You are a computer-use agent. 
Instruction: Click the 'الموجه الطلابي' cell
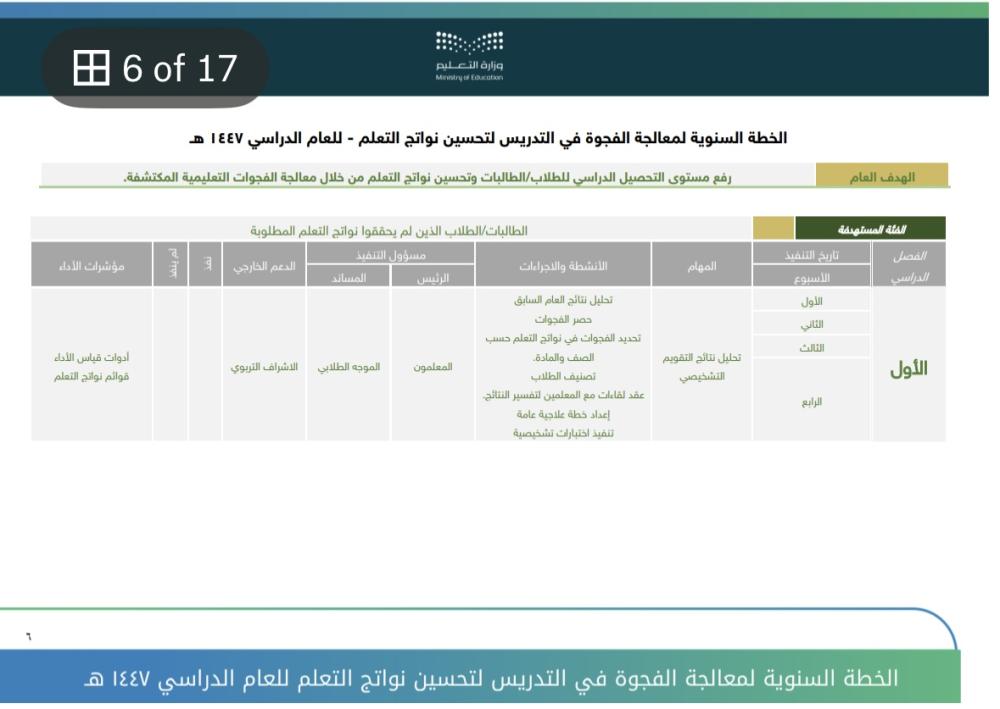348,367
